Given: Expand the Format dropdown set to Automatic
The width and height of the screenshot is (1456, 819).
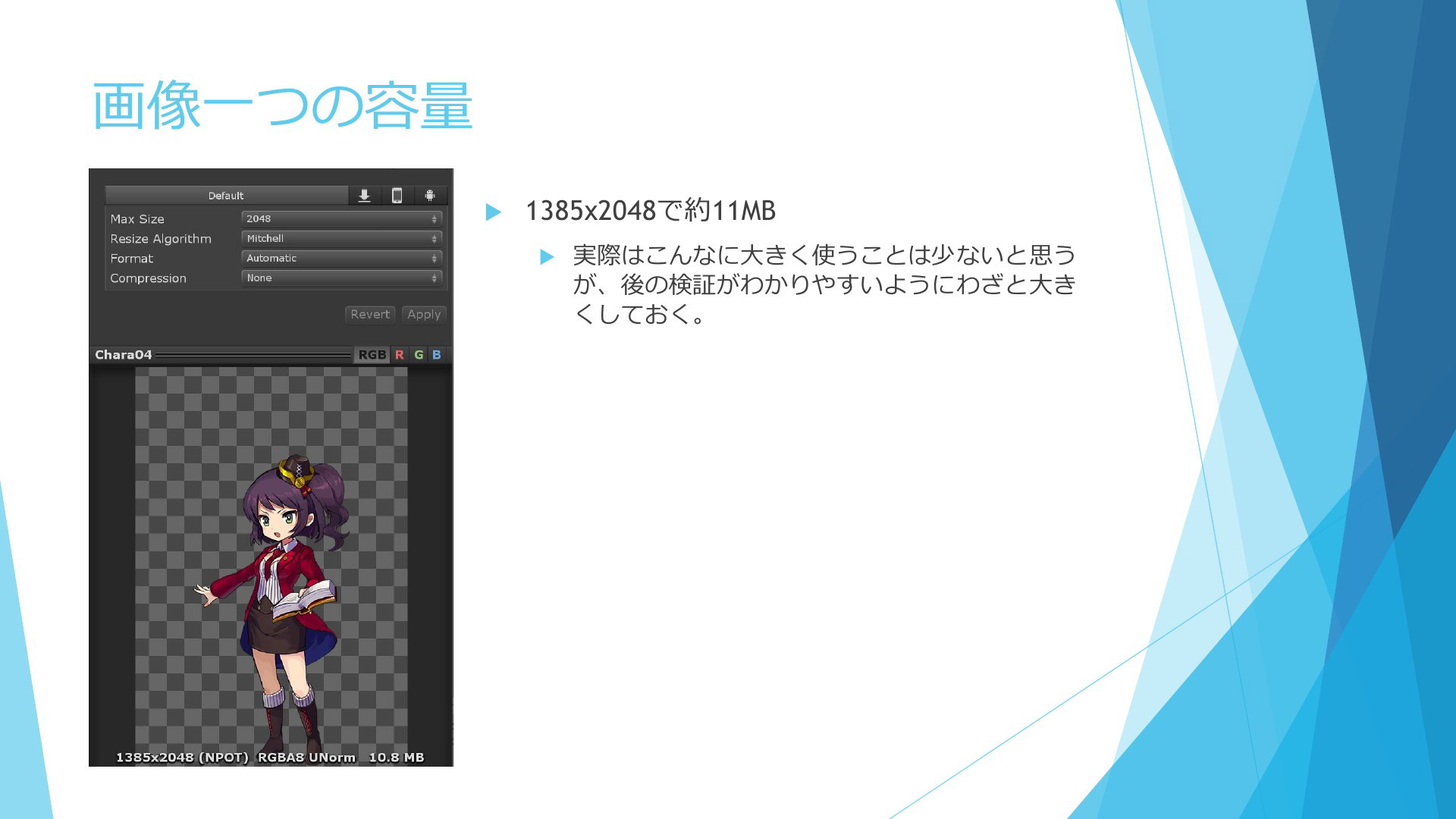Looking at the screenshot, I should (x=341, y=258).
